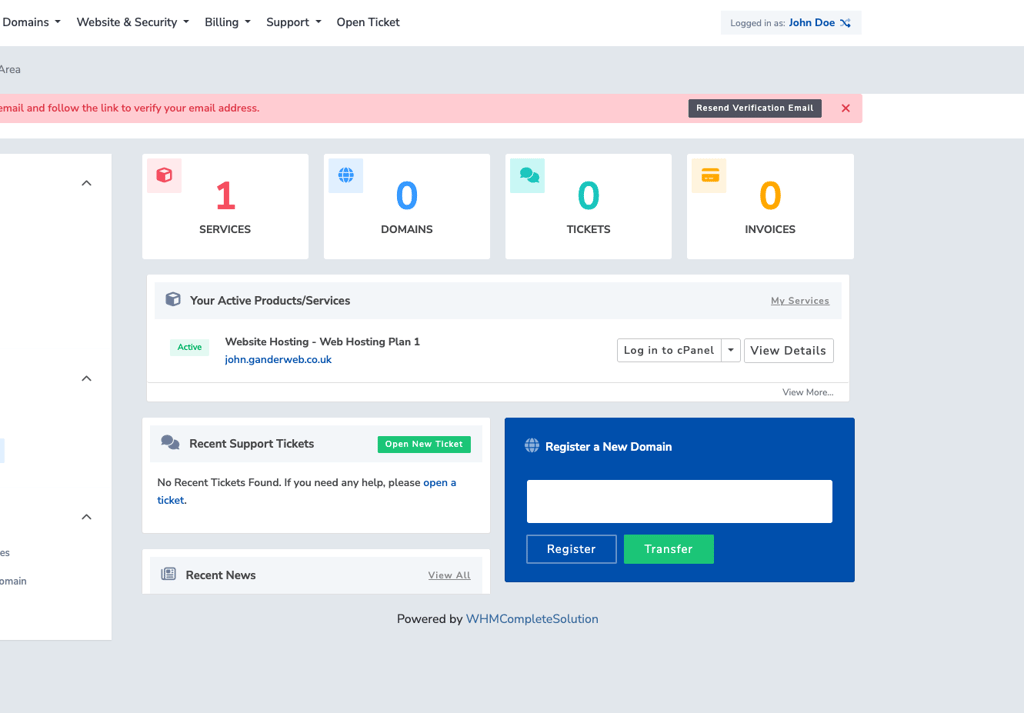The height and width of the screenshot is (713, 1024).
Task: Click the INVOICES tile label
Action: point(770,229)
